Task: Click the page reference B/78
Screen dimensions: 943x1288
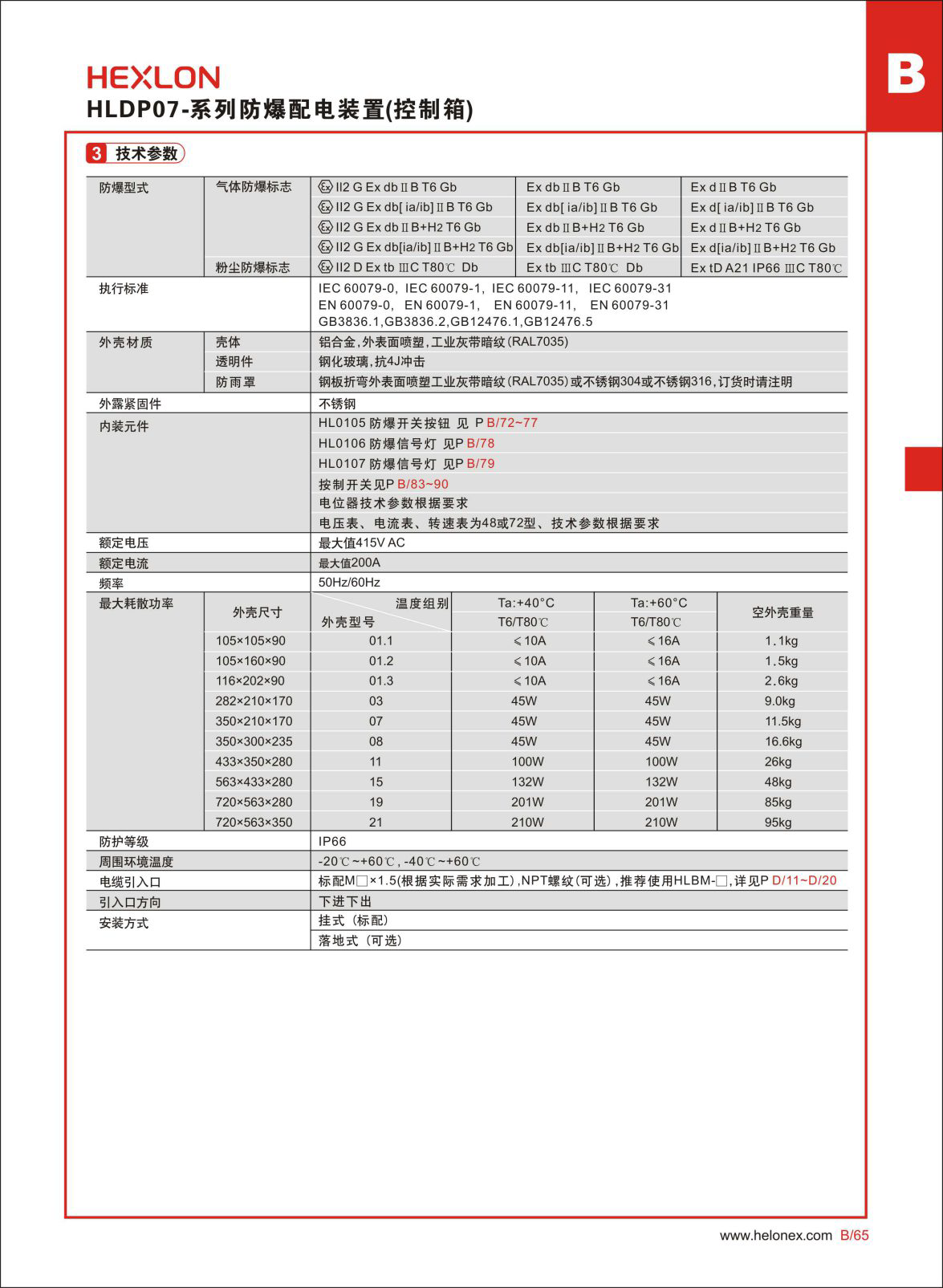Action: point(481,444)
